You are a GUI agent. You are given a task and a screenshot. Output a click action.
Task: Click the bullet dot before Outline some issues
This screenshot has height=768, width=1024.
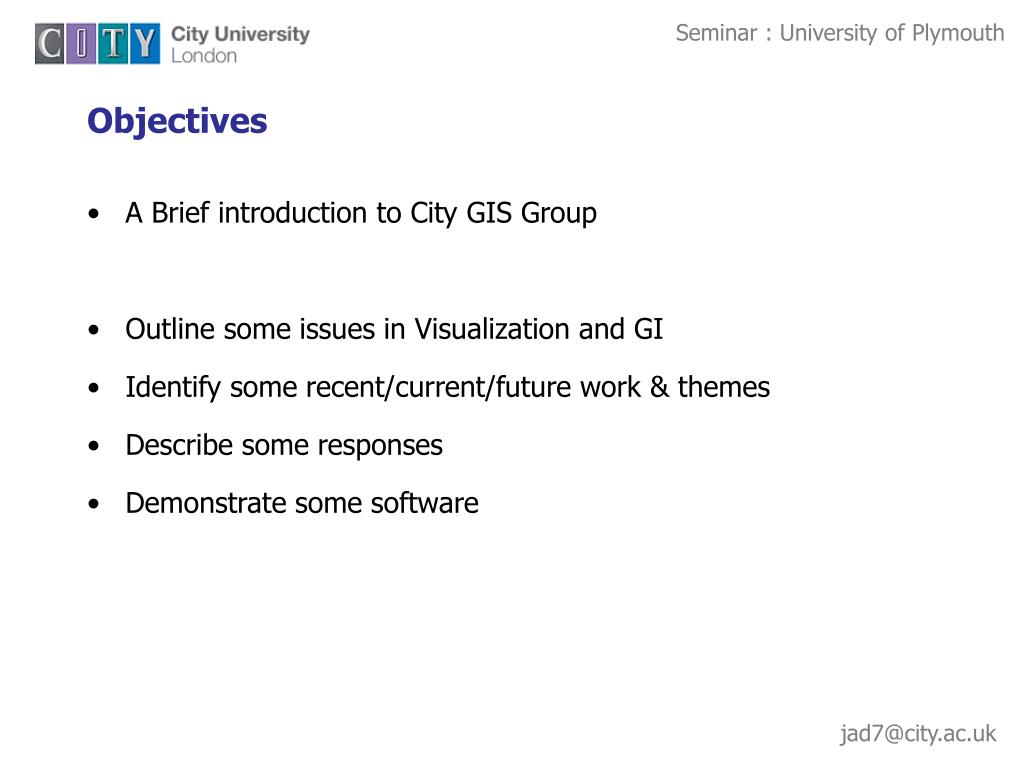click(94, 330)
